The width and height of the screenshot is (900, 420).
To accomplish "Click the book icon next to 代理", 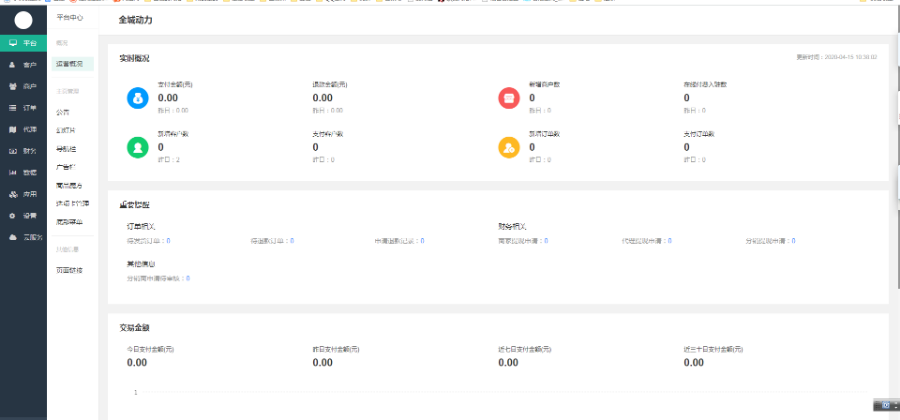I will 12,130.
